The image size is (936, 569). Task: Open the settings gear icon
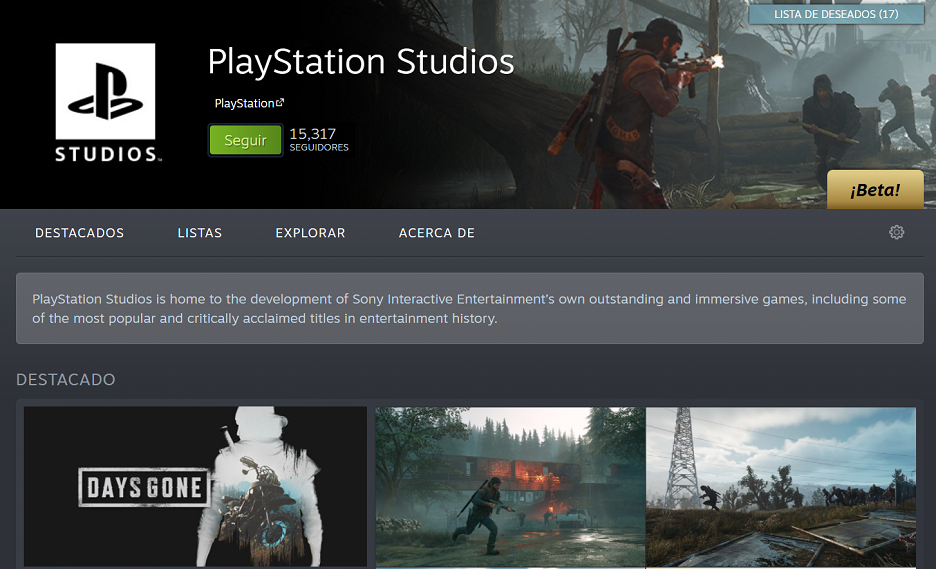click(896, 232)
